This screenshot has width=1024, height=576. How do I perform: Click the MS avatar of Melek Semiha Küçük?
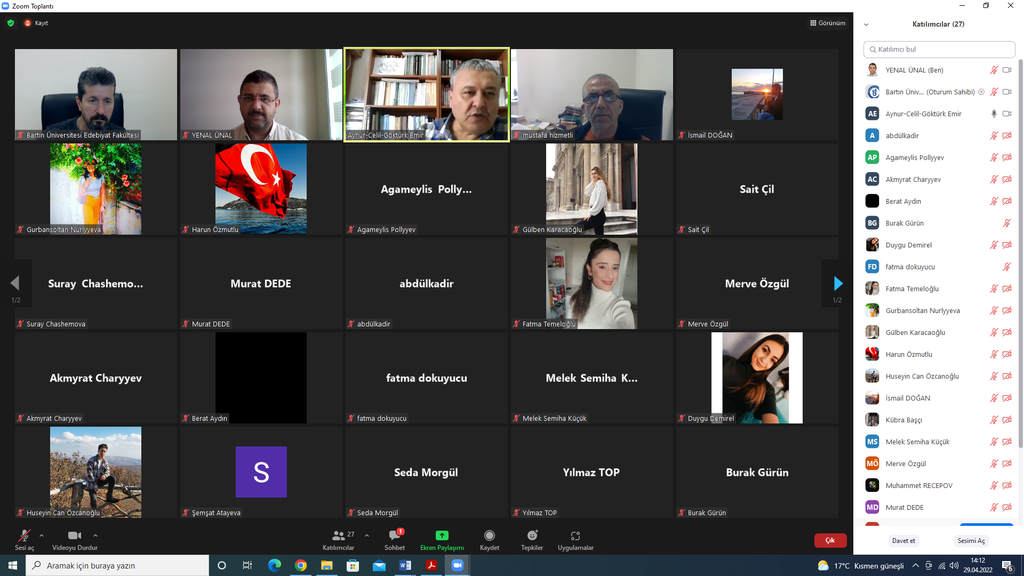[x=872, y=442]
